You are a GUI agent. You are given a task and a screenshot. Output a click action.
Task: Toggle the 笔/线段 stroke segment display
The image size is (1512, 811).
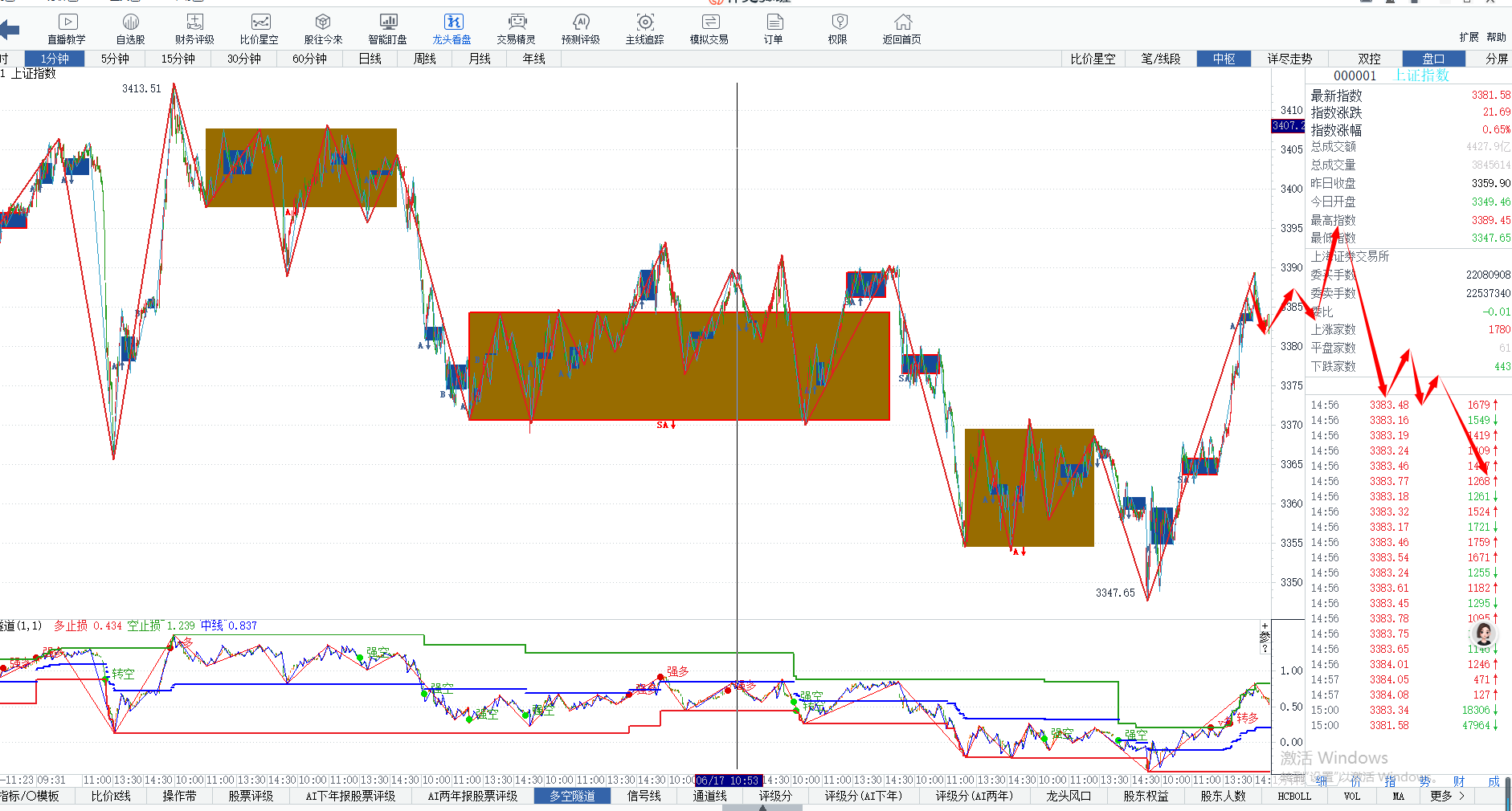(x=1160, y=59)
